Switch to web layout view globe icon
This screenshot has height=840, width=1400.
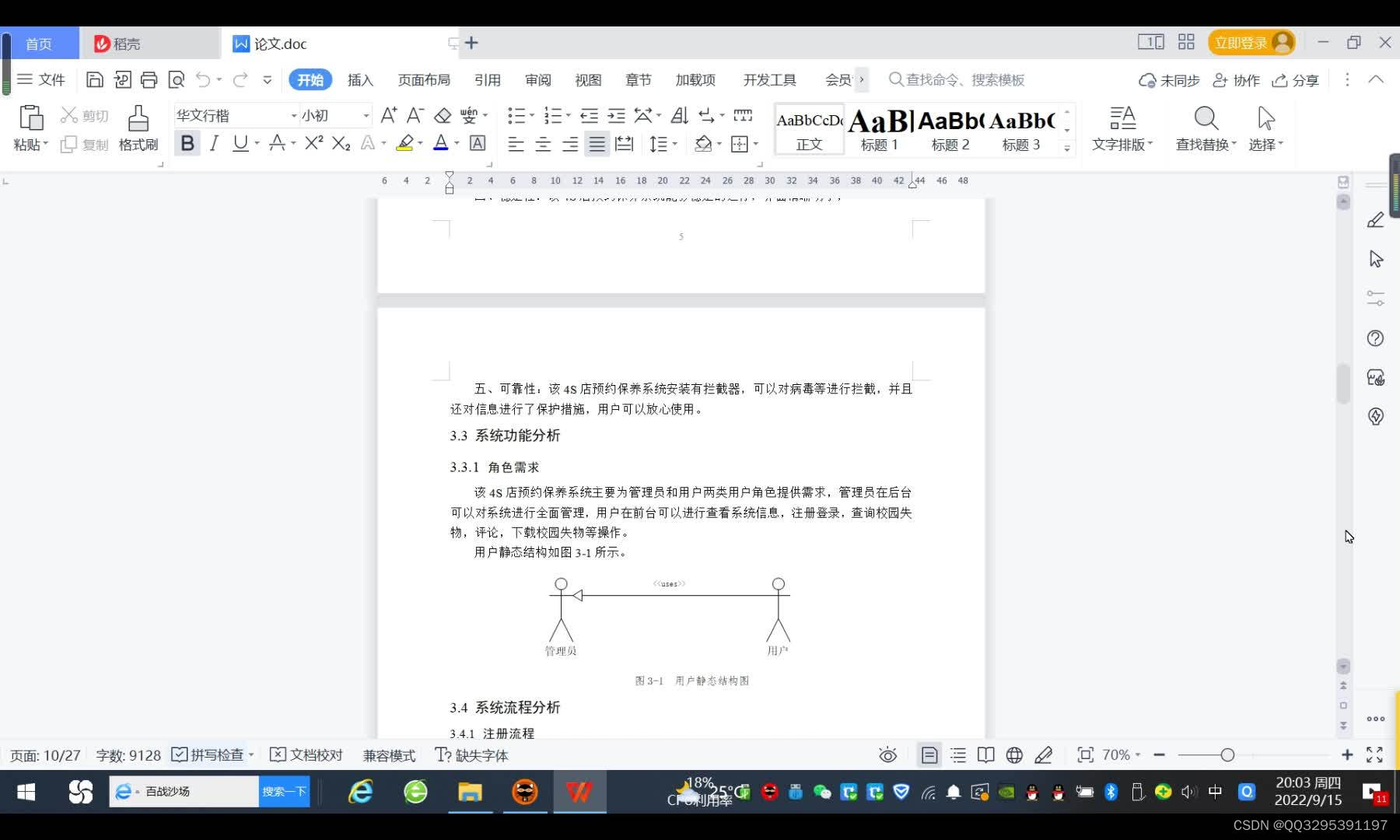pos(1014,754)
